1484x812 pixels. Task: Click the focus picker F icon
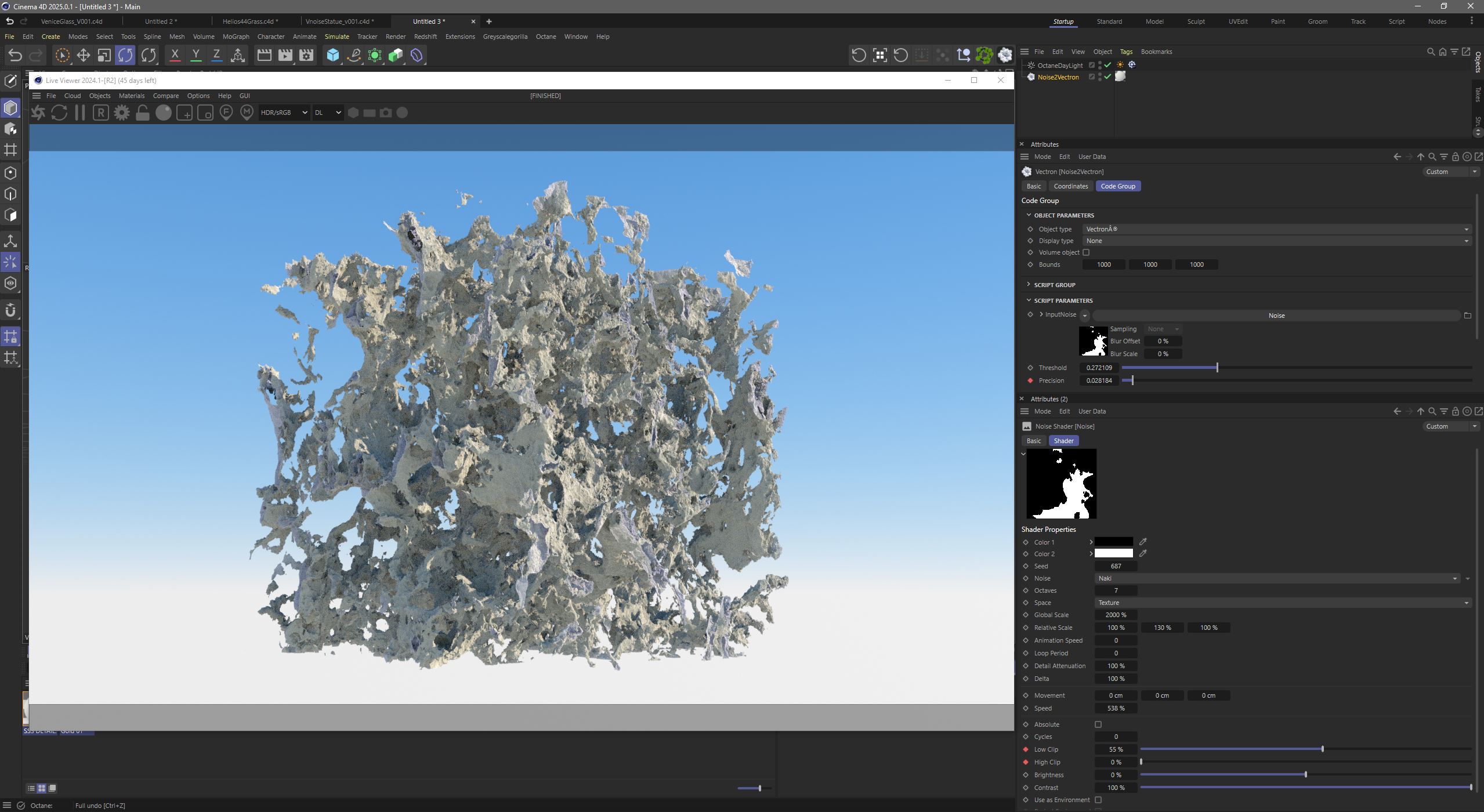pos(226,113)
